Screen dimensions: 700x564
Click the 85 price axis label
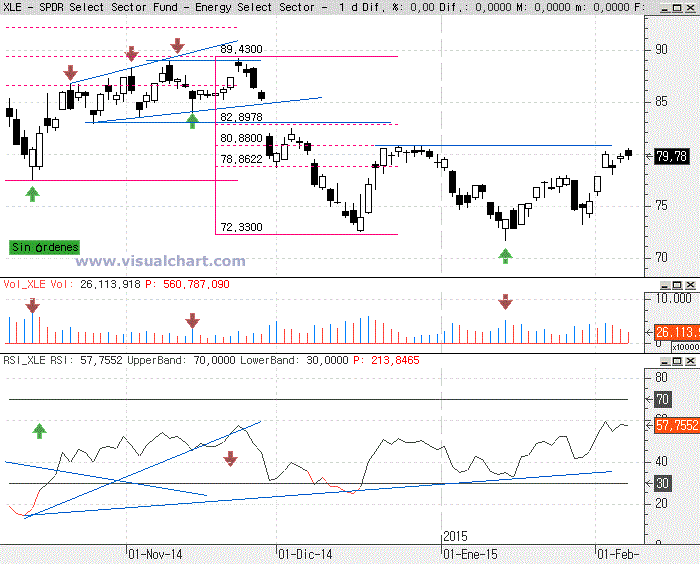coord(661,102)
